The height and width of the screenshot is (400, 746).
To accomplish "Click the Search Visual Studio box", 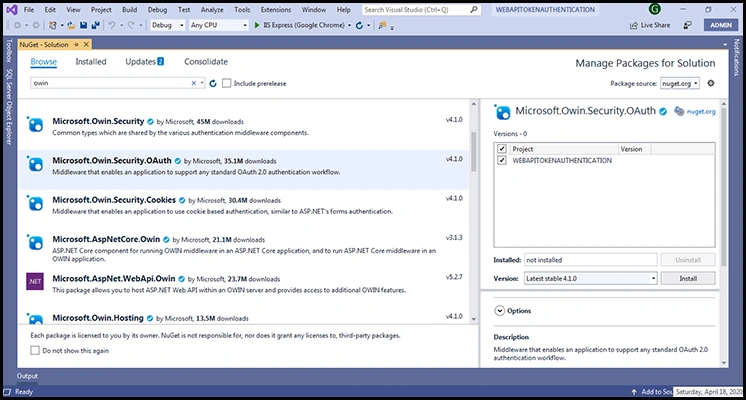I will tap(422, 10).
